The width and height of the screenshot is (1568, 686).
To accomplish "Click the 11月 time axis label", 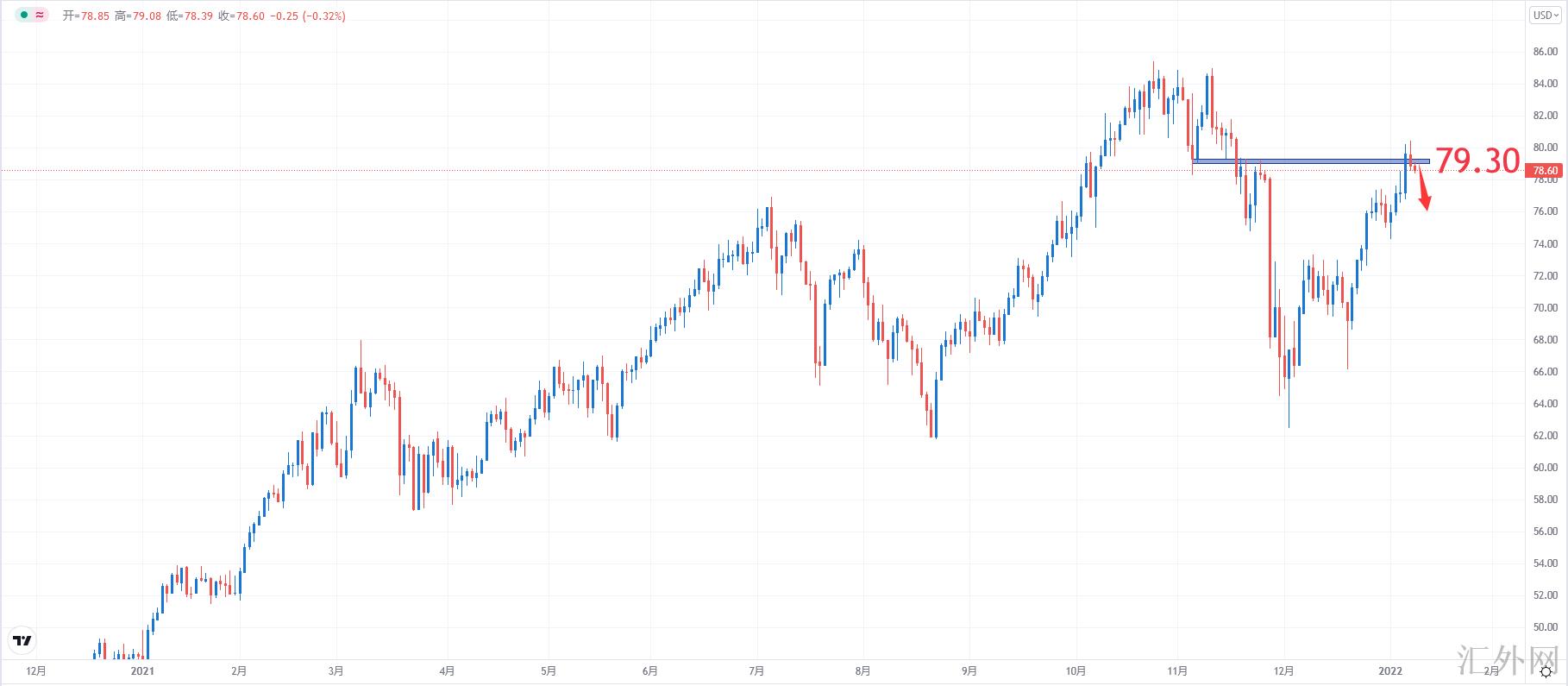I will click(x=1177, y=671).
